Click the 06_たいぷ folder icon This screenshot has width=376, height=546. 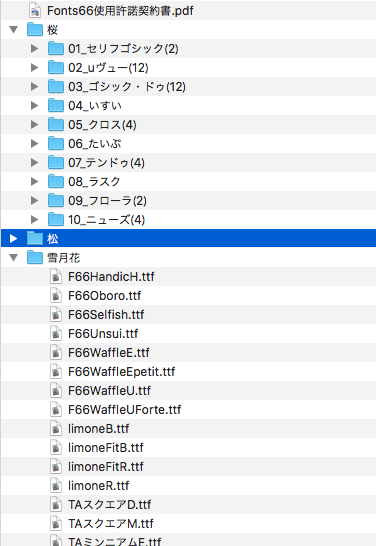click(56, 143)
